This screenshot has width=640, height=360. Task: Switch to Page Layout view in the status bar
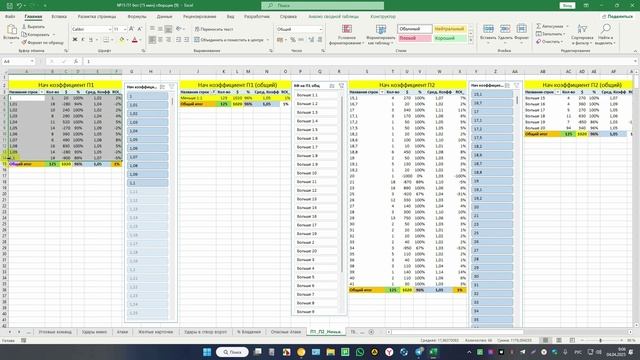(559, 340)
